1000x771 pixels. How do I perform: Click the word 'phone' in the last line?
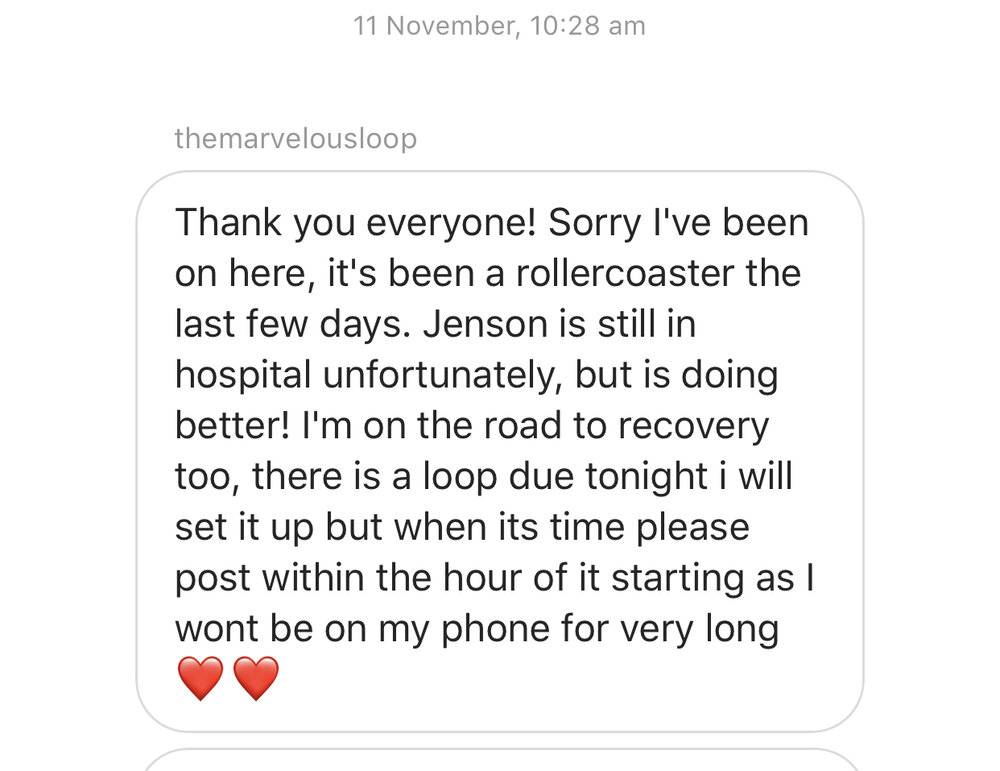click(x=494, y=630)
